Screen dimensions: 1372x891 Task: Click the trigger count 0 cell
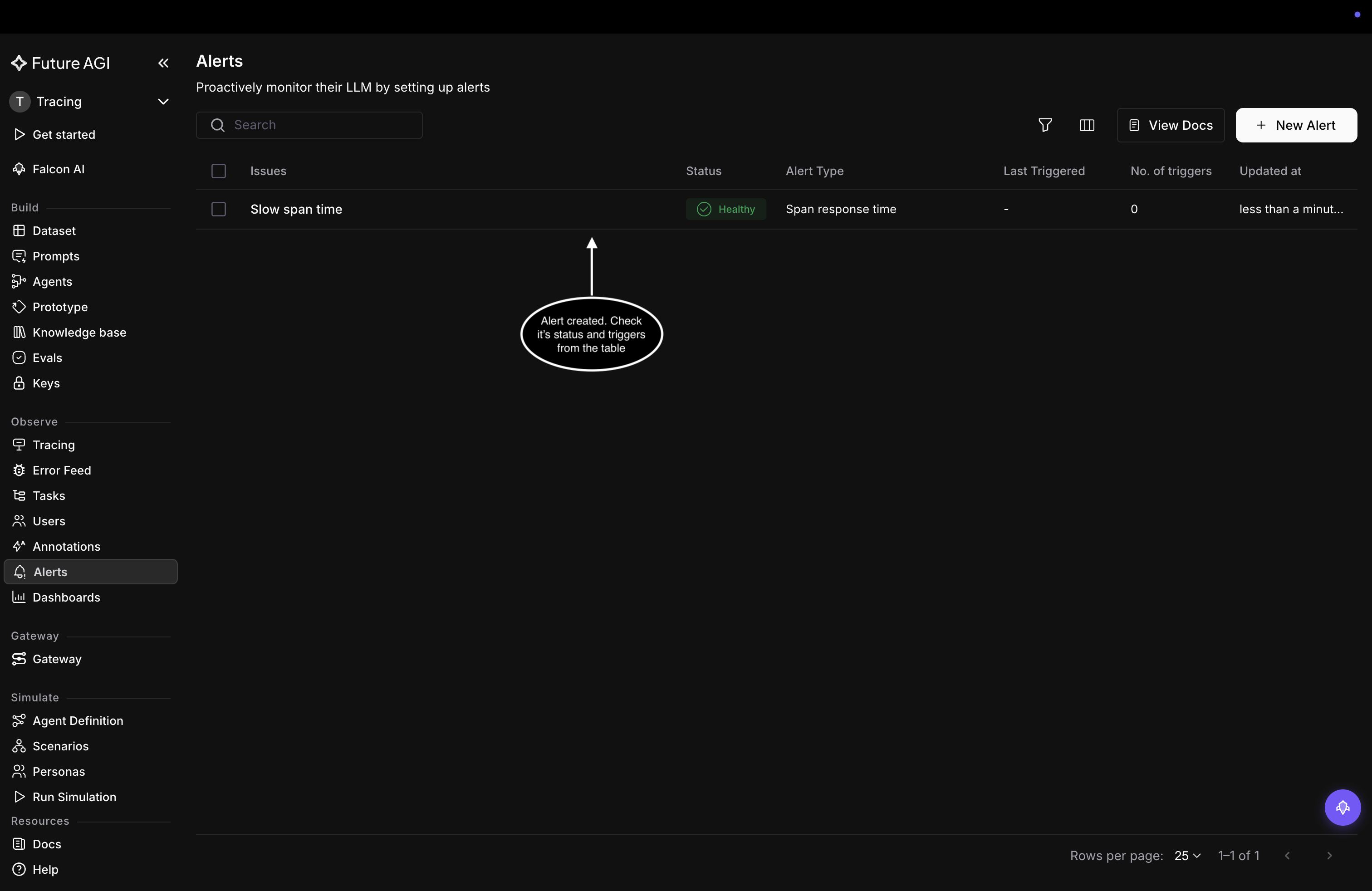[1134, 209]
